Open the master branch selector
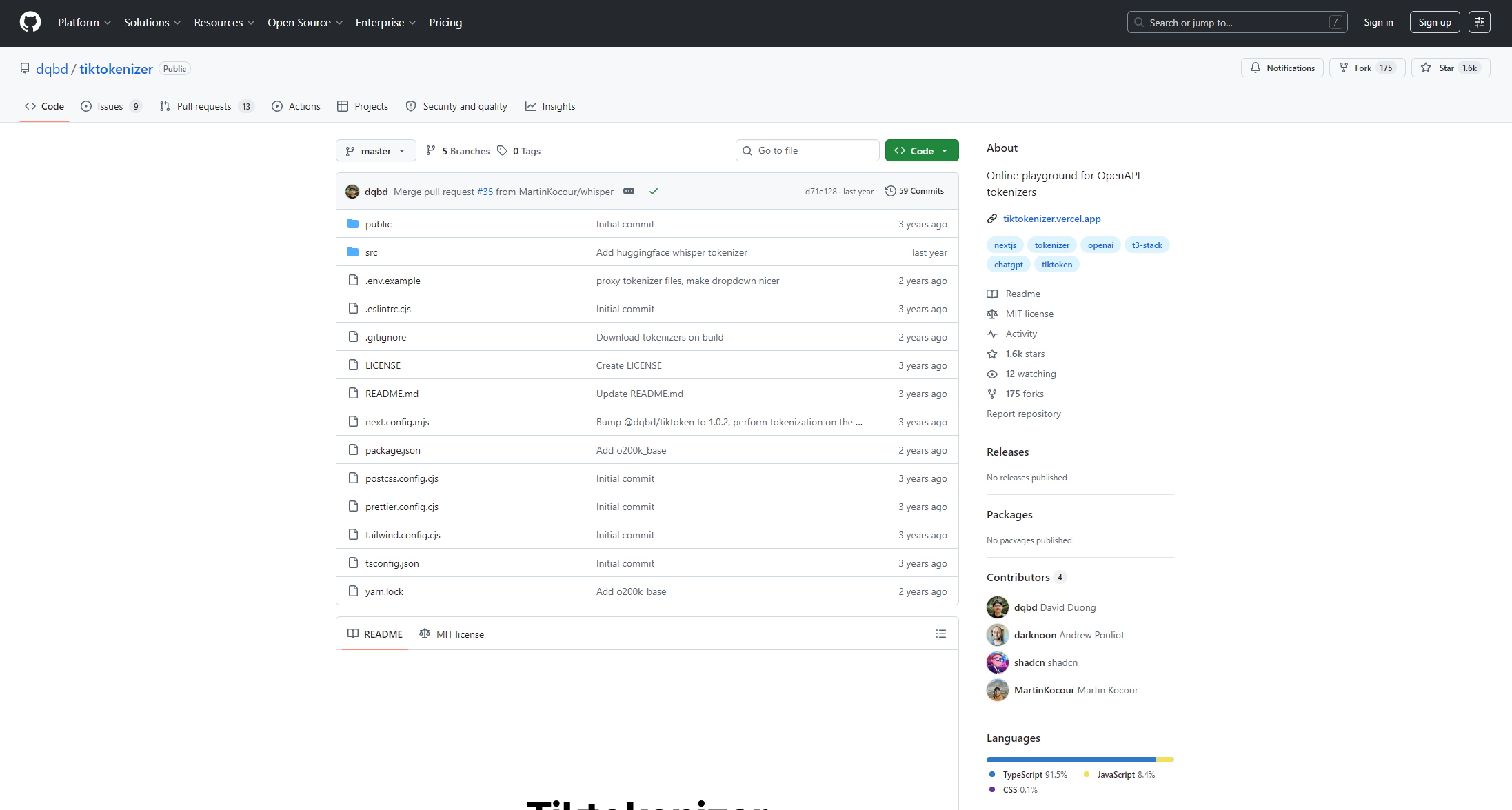Viewport: 1512px width, 810px height. click(376, 150)
